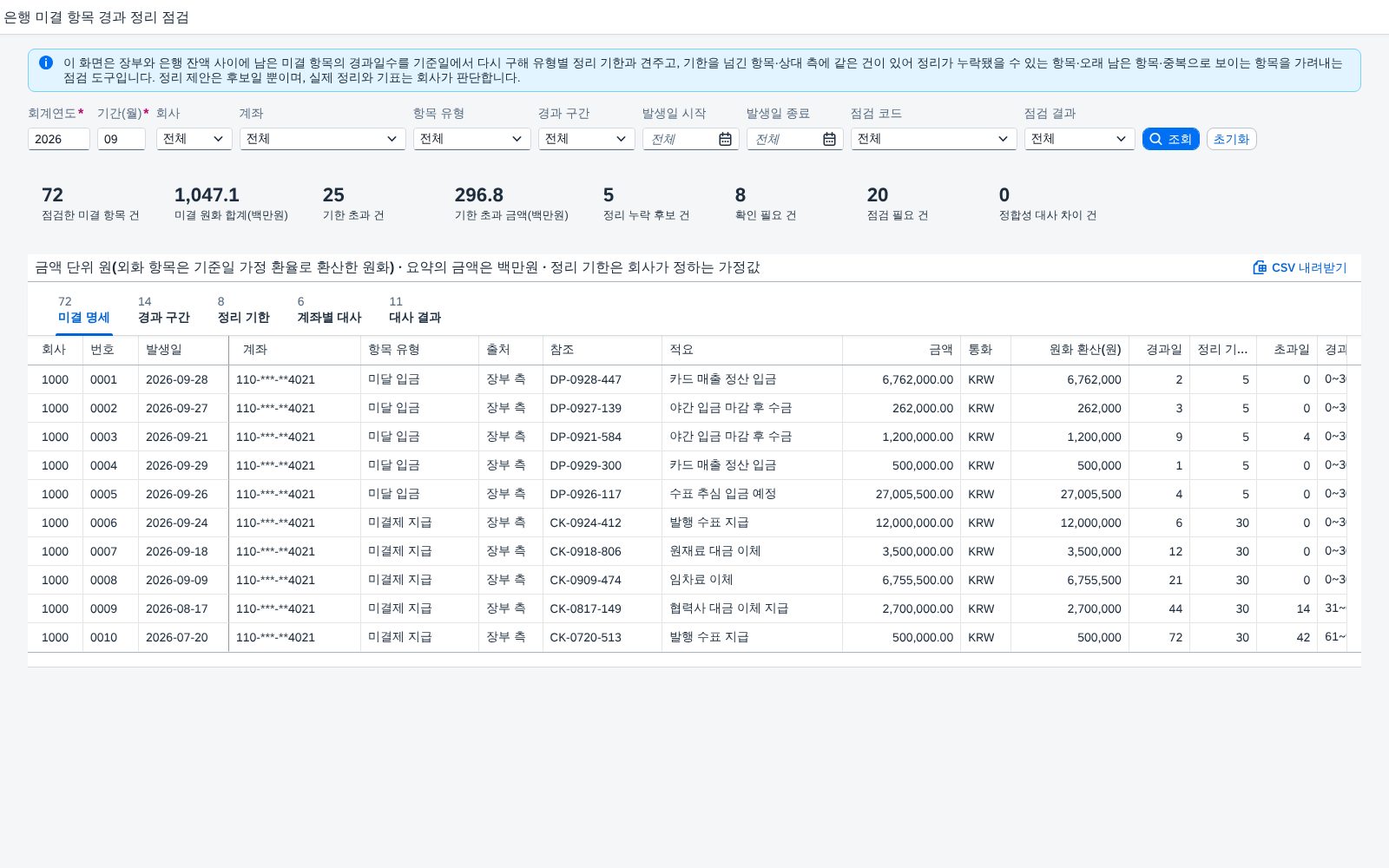Click the CSV 내려받기 download link
This screenshot has width=1389, height=868.
(1300, 267)
